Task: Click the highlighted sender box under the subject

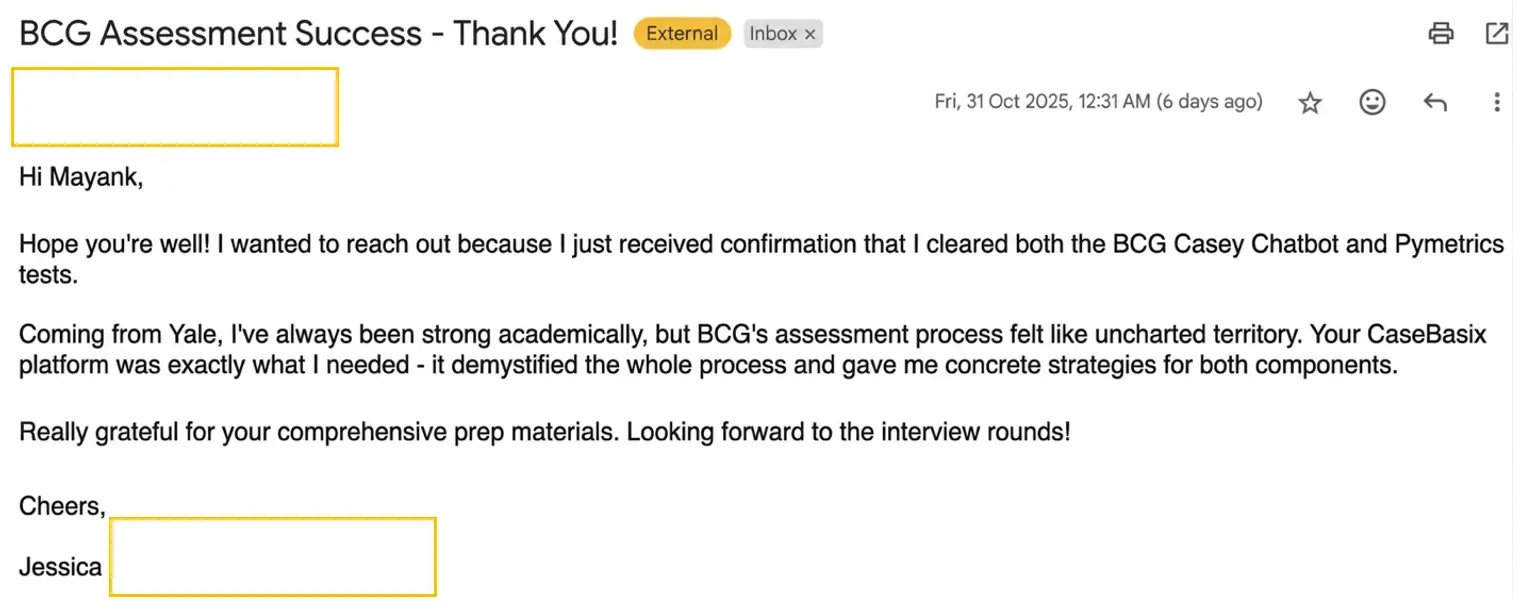Action: [x=175, y=107]
